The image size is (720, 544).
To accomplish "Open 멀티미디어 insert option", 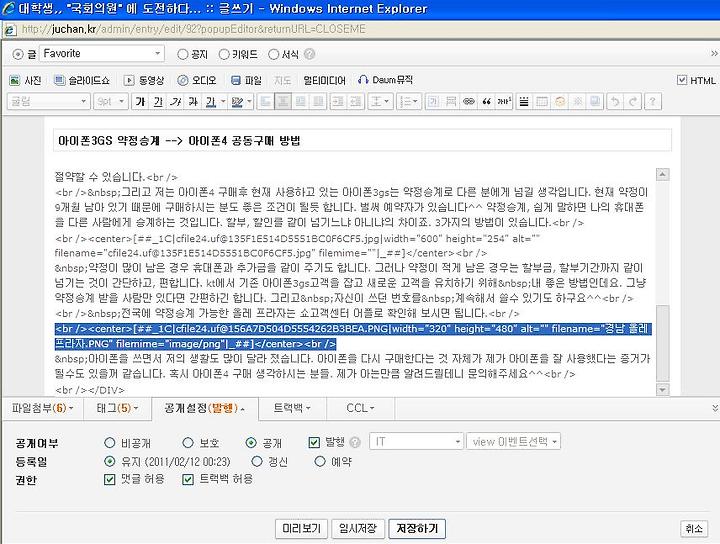I will pyautogui.click(x=324, y=80).
